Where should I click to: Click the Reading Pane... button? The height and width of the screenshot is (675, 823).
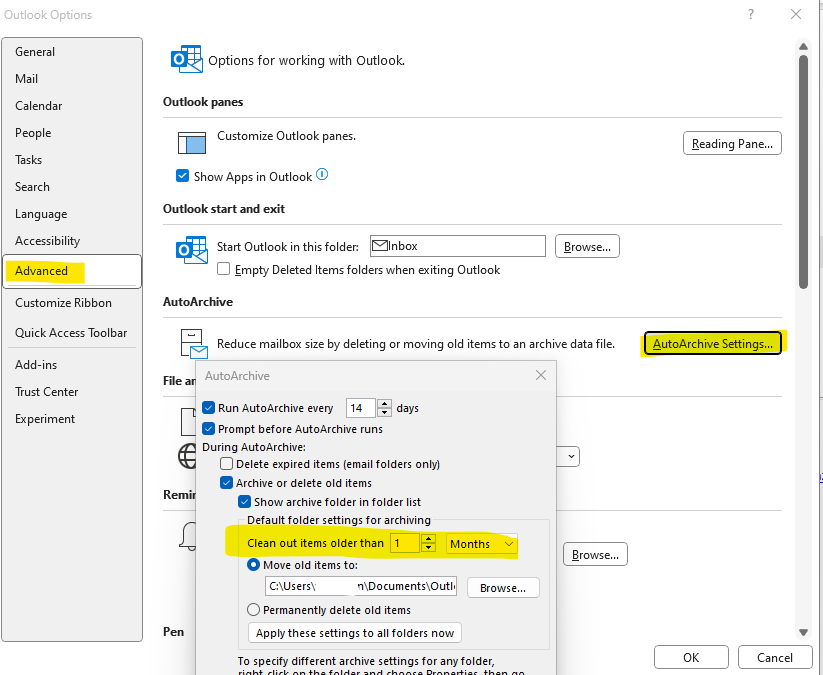click(x=732, y=143)
